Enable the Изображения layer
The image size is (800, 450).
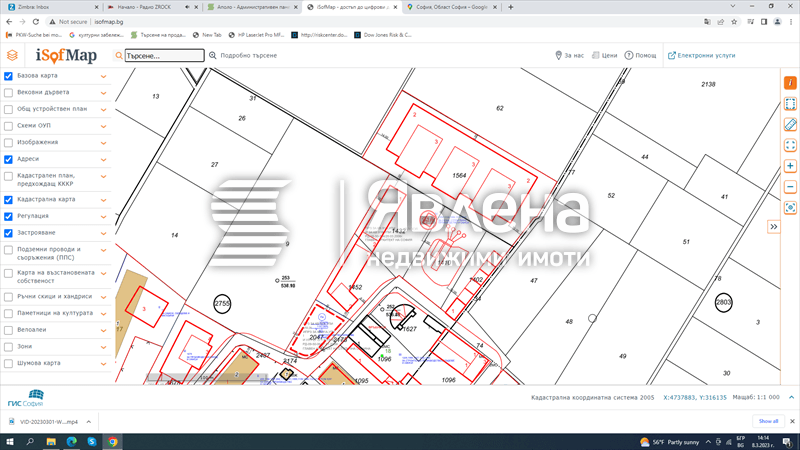click(8, 143)
